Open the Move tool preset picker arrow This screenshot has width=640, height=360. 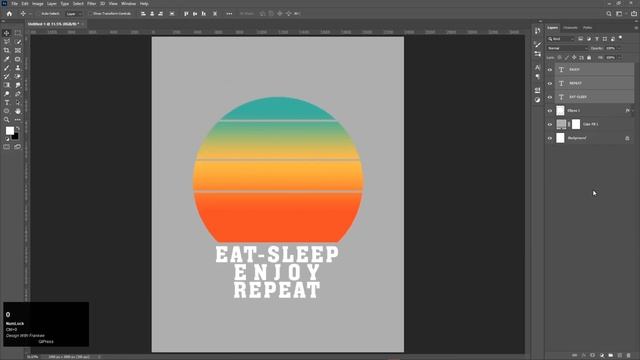[29, 14]
